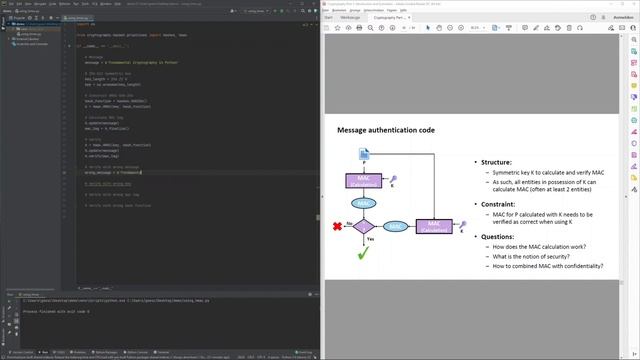This screenshot has width=640, height=360.
Task: Select the venv folder in project tree
Action: (x=24, y=29)
